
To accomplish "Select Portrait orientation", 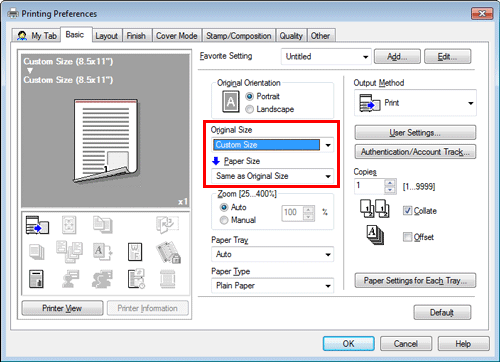I will pos(249,96).
